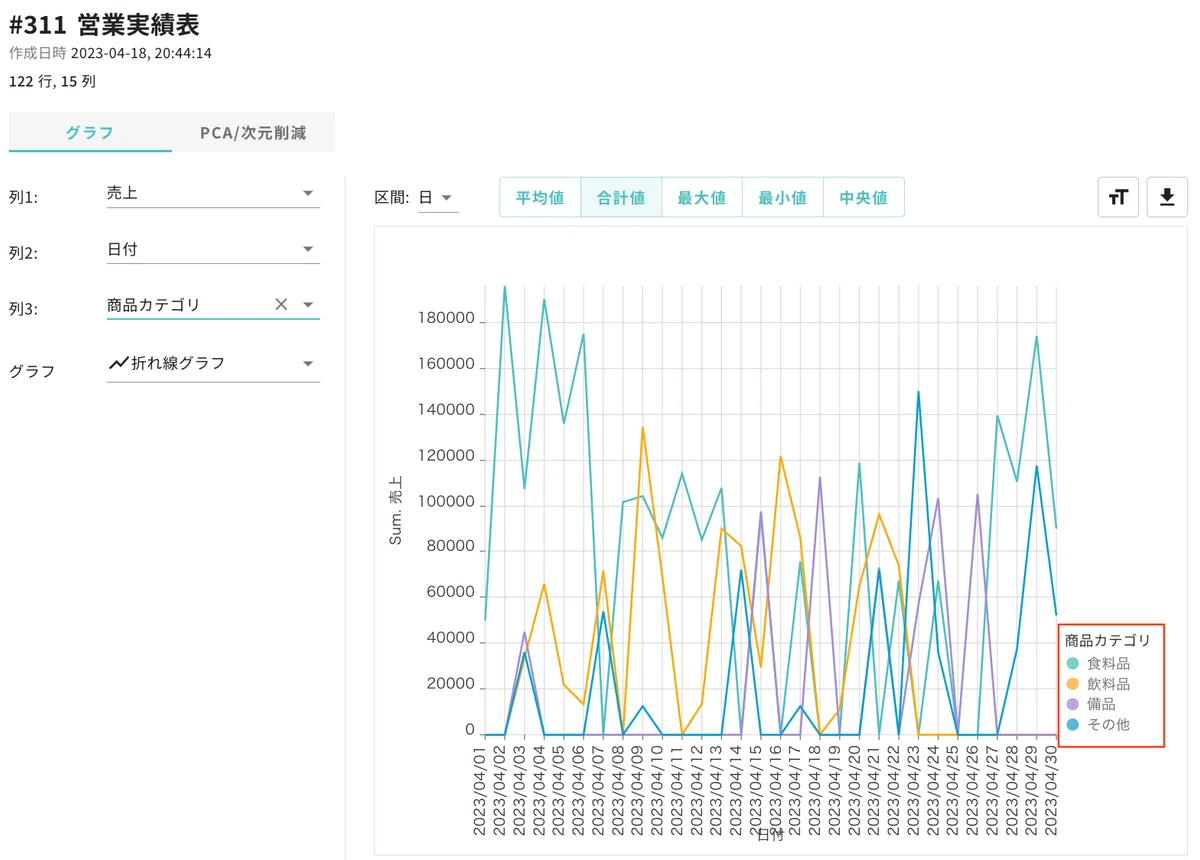This screenshot has width=1200, height=860.
Task: Toggle the 飲料品 legend swatch
Action: coord(1073,684)
